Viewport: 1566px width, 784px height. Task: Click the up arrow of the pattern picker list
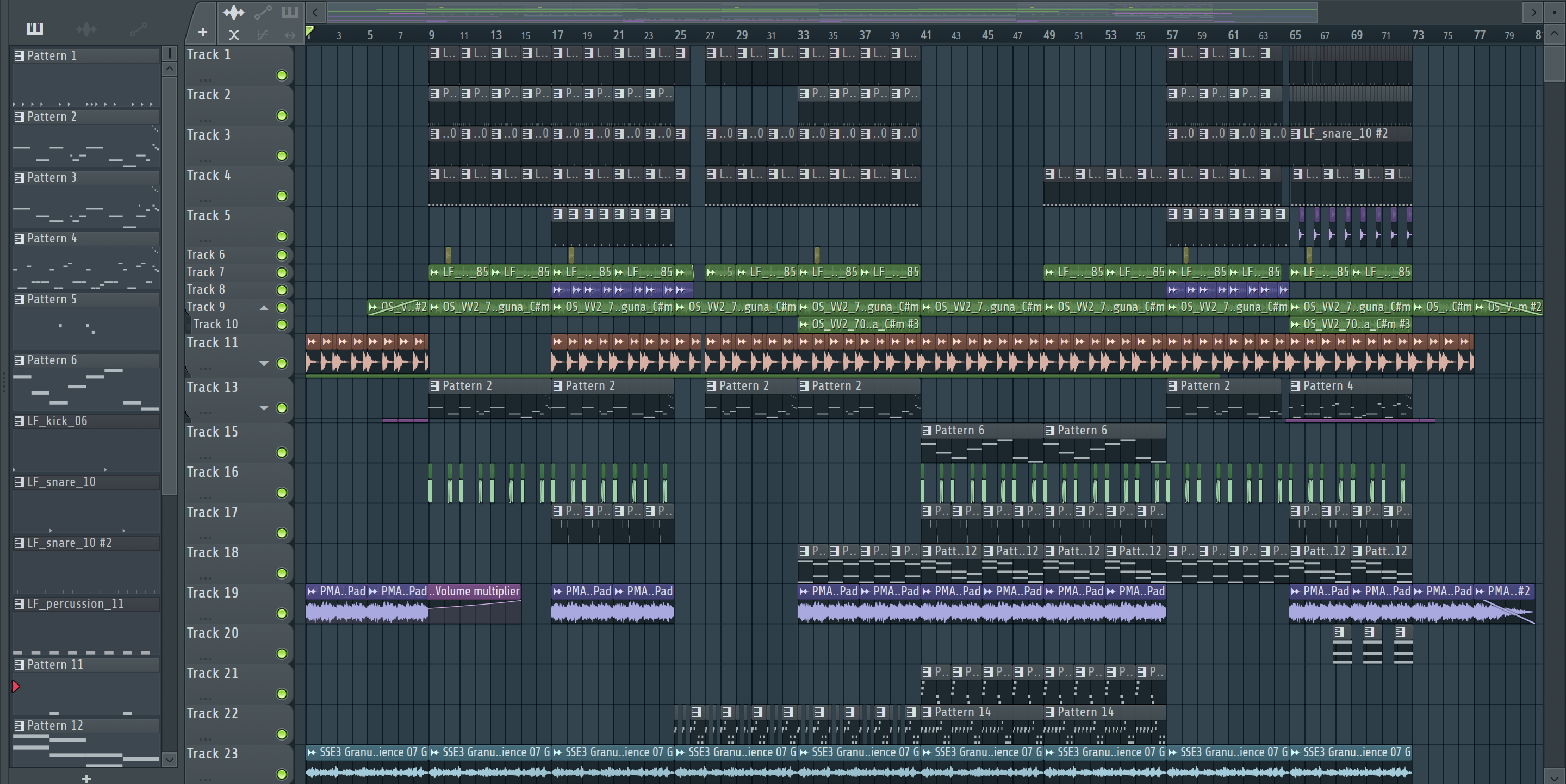pyautogui.click(x=170, y=69)
